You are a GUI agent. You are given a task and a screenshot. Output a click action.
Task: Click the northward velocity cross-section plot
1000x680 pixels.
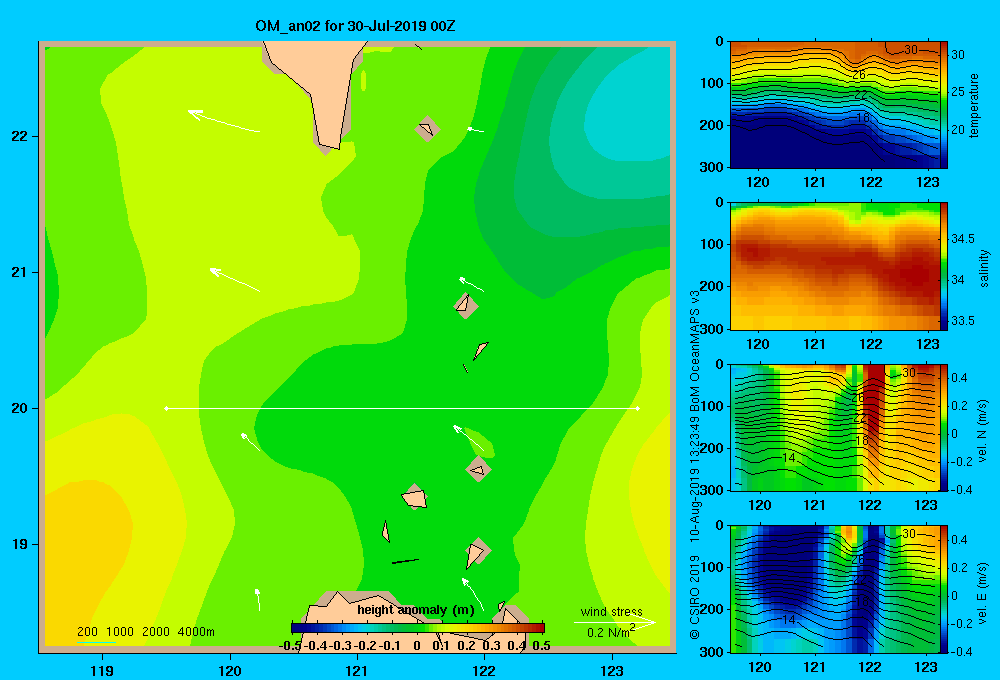pos(835,427)
